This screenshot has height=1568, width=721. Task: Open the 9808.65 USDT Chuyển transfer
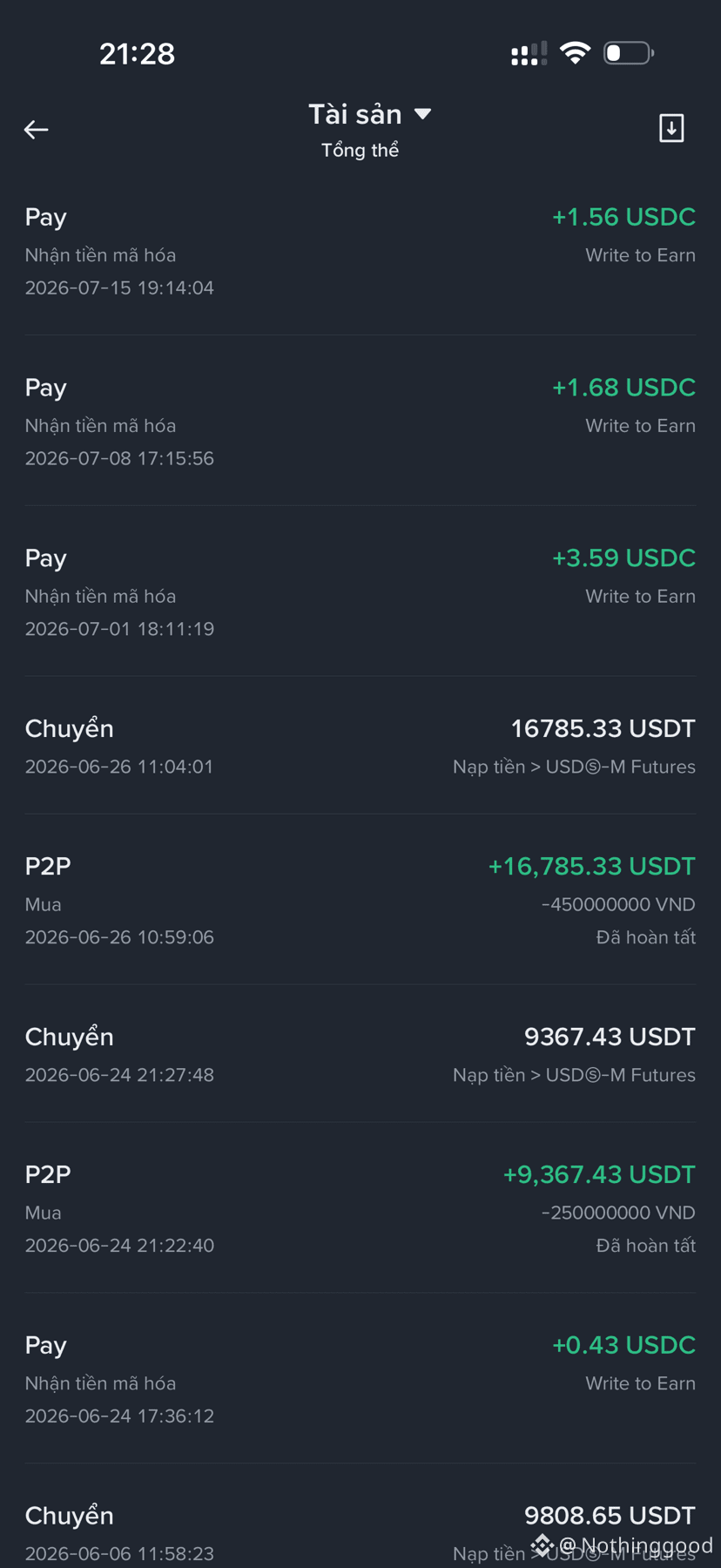(x=360, y=1533)
